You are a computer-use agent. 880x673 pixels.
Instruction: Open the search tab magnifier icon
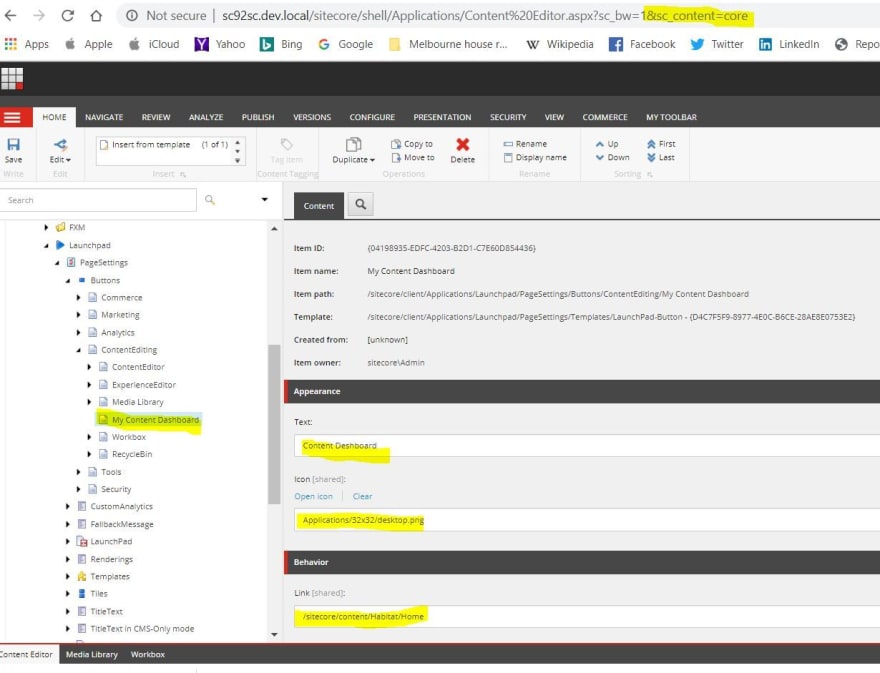361,204
